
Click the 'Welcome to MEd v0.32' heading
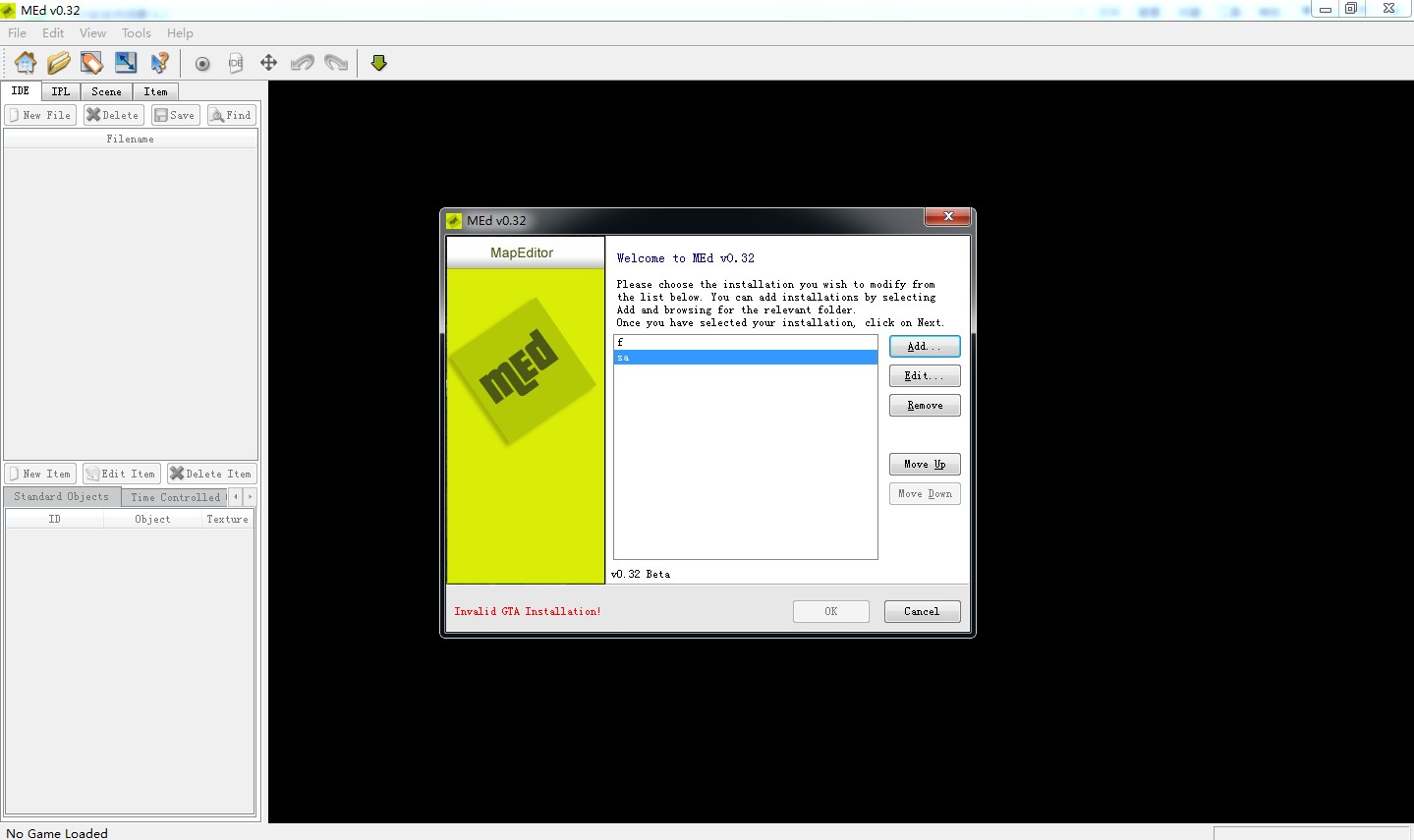tap(686, 258)
